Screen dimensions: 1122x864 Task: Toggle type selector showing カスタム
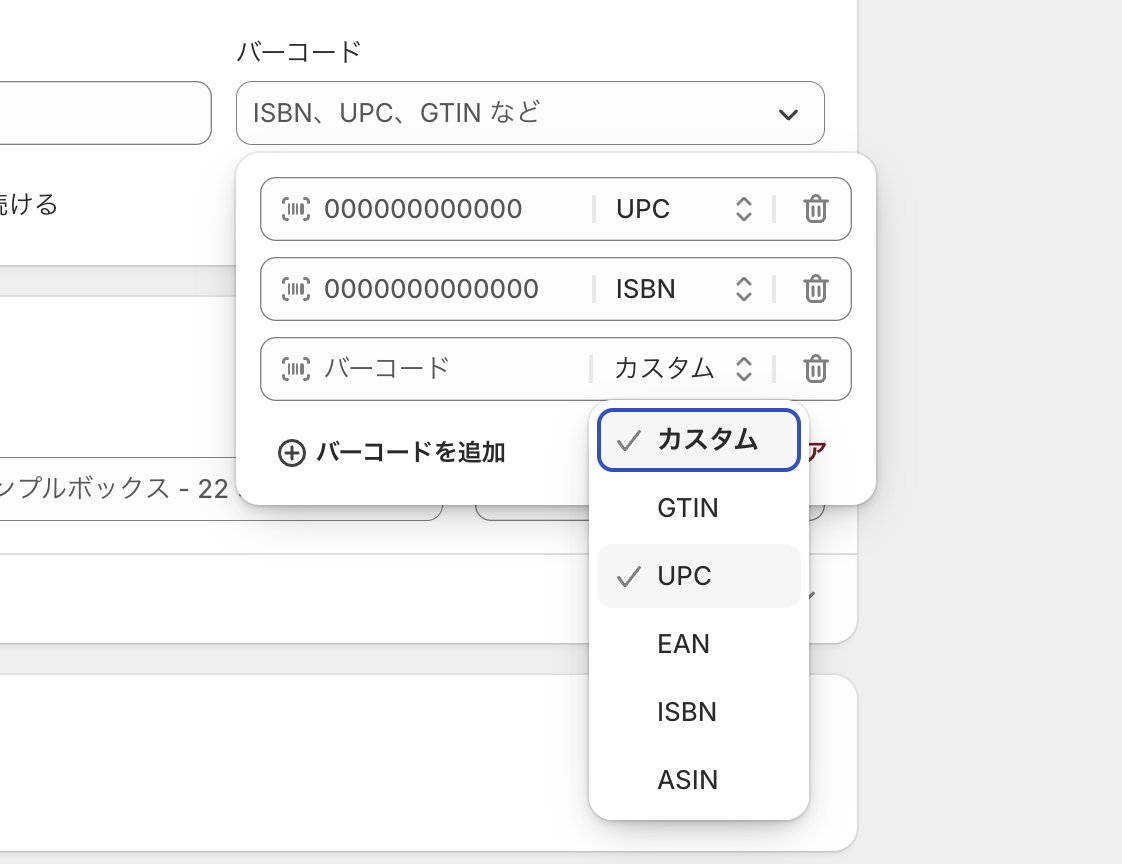tap(683, 369)
